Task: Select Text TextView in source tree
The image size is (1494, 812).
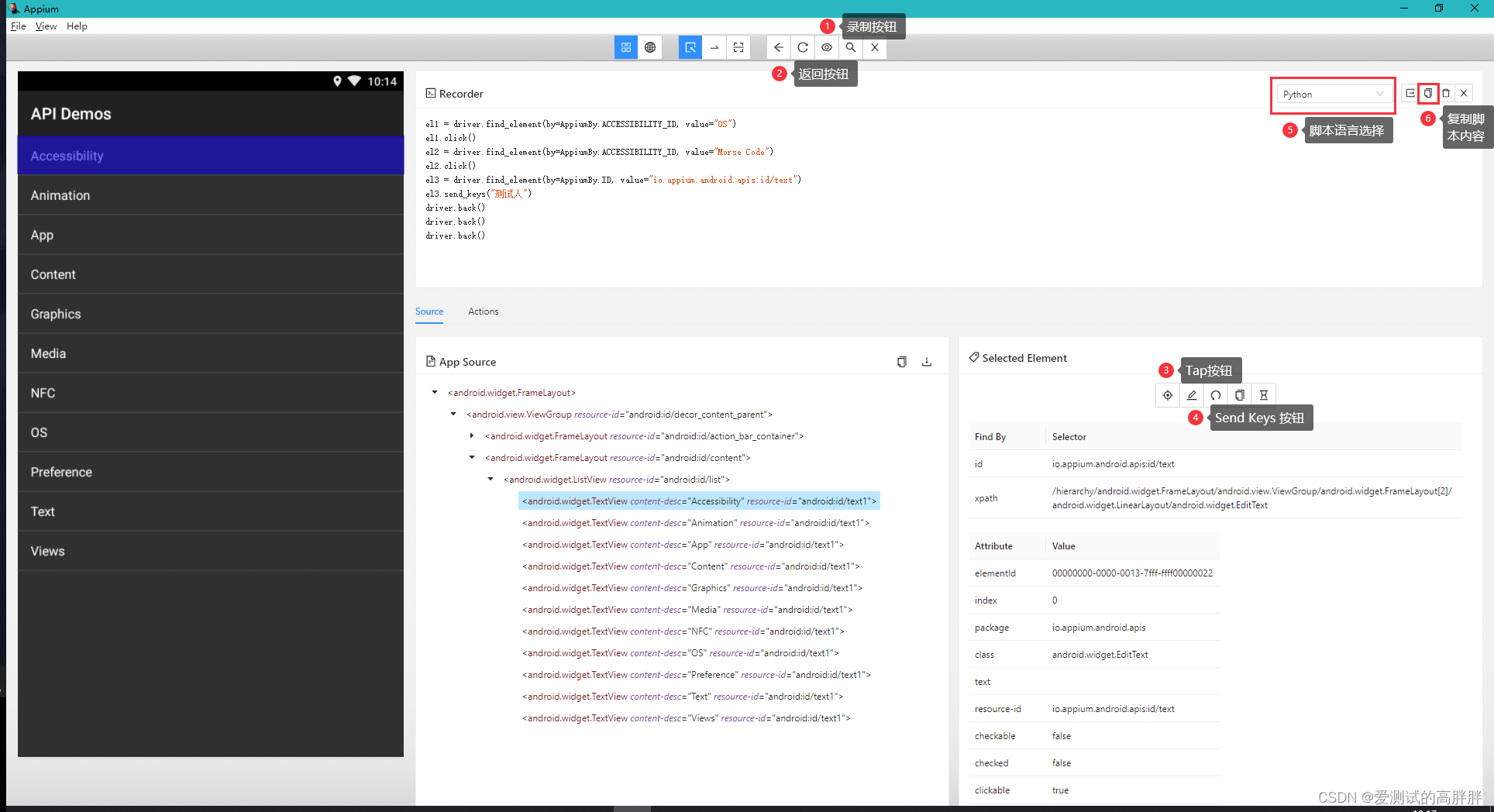Action: 683,697
